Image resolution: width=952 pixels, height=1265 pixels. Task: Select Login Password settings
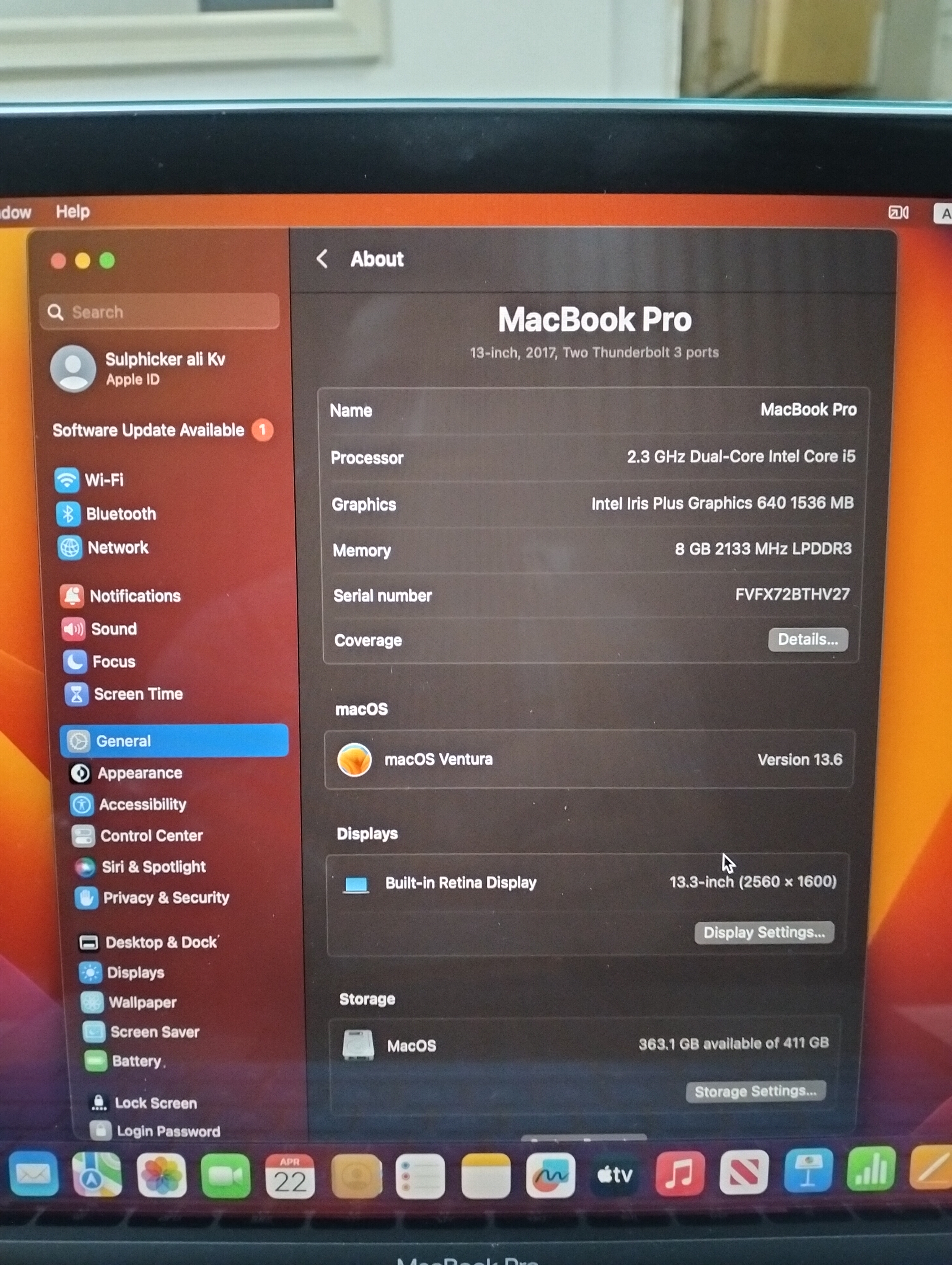[156, 1131]
